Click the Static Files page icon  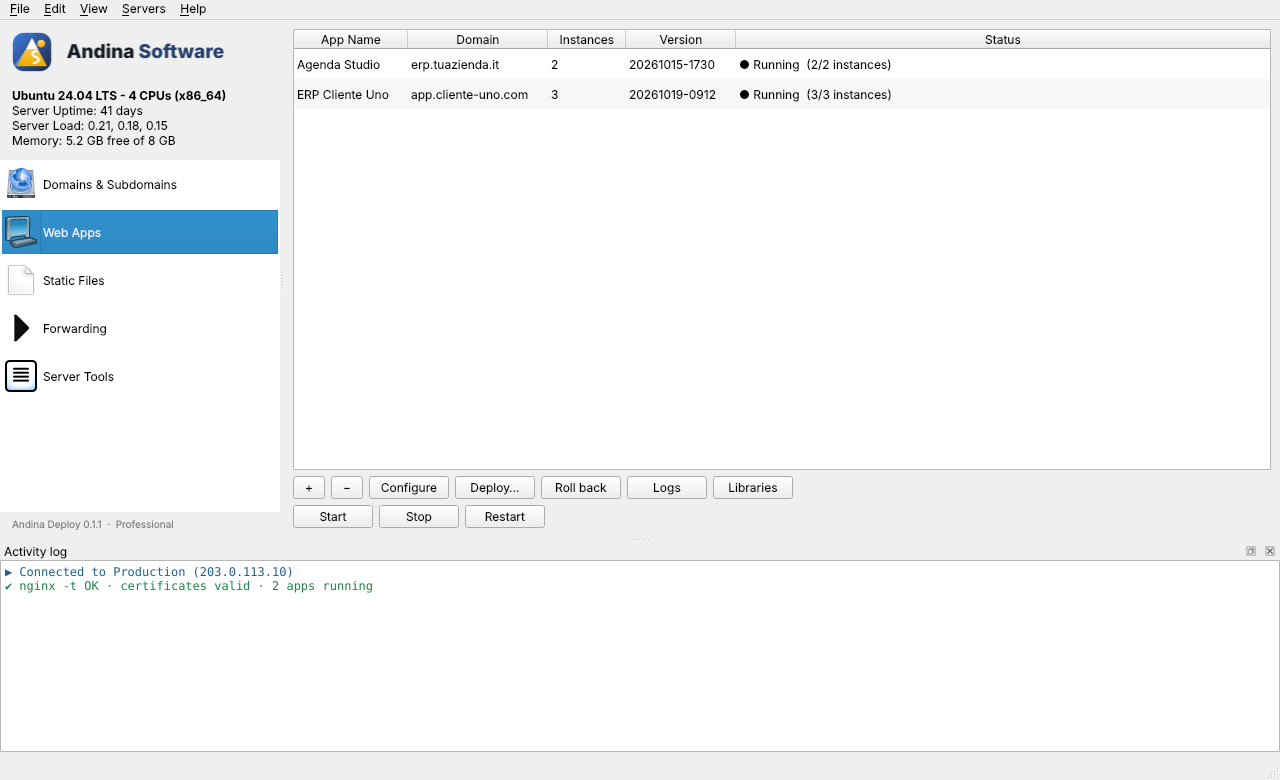[21, 280]
